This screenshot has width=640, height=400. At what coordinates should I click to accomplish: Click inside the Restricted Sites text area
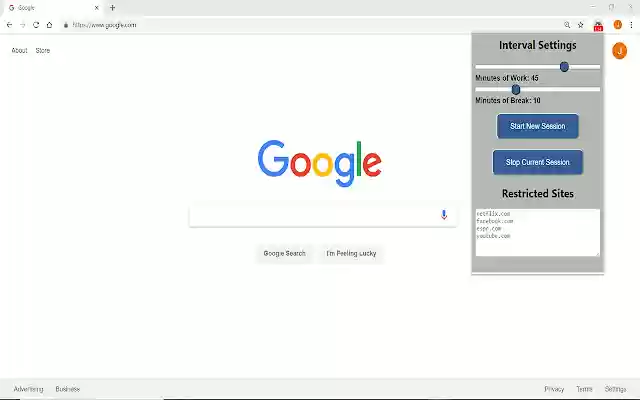(x=538, y=233)
